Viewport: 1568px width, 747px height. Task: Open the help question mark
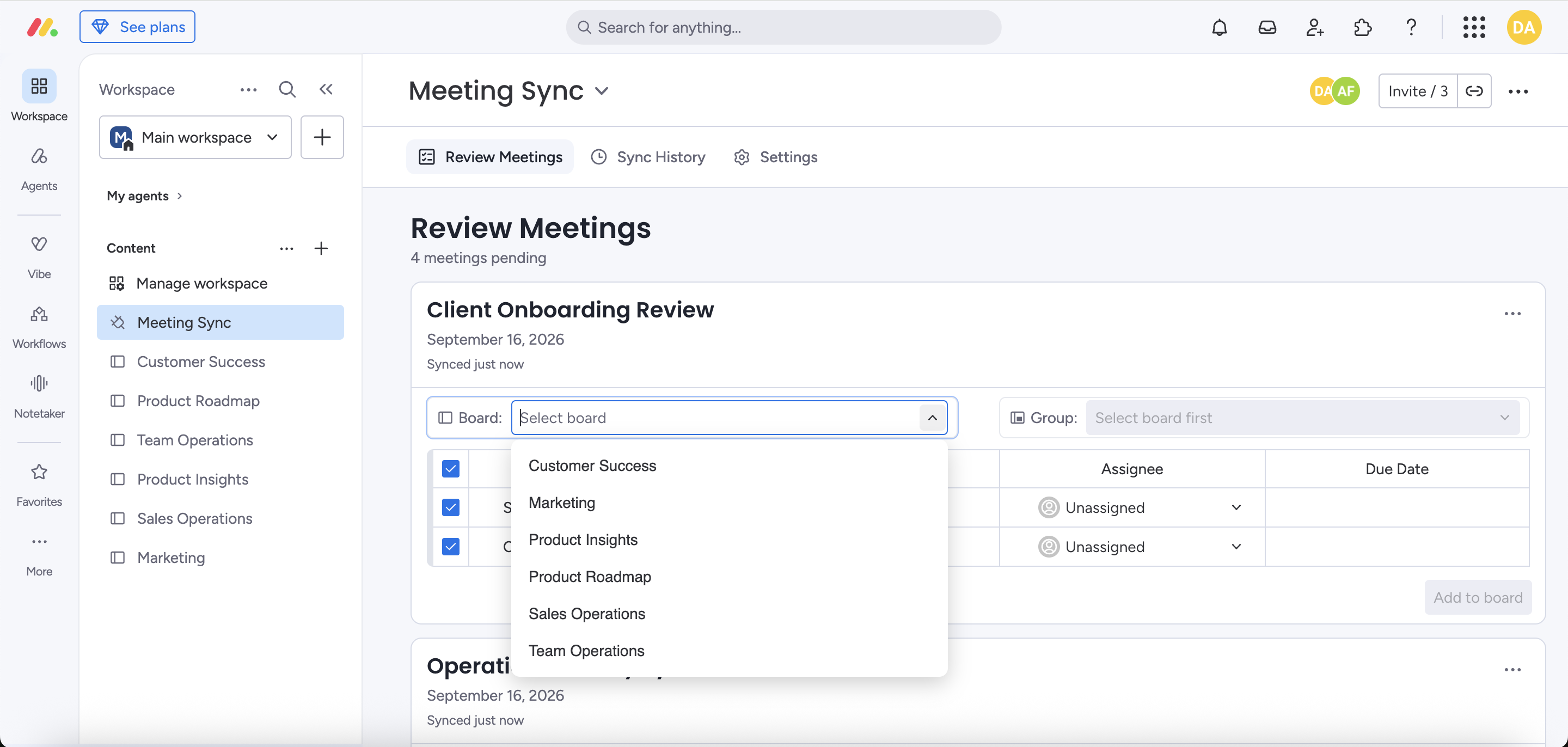(1411, 27)
